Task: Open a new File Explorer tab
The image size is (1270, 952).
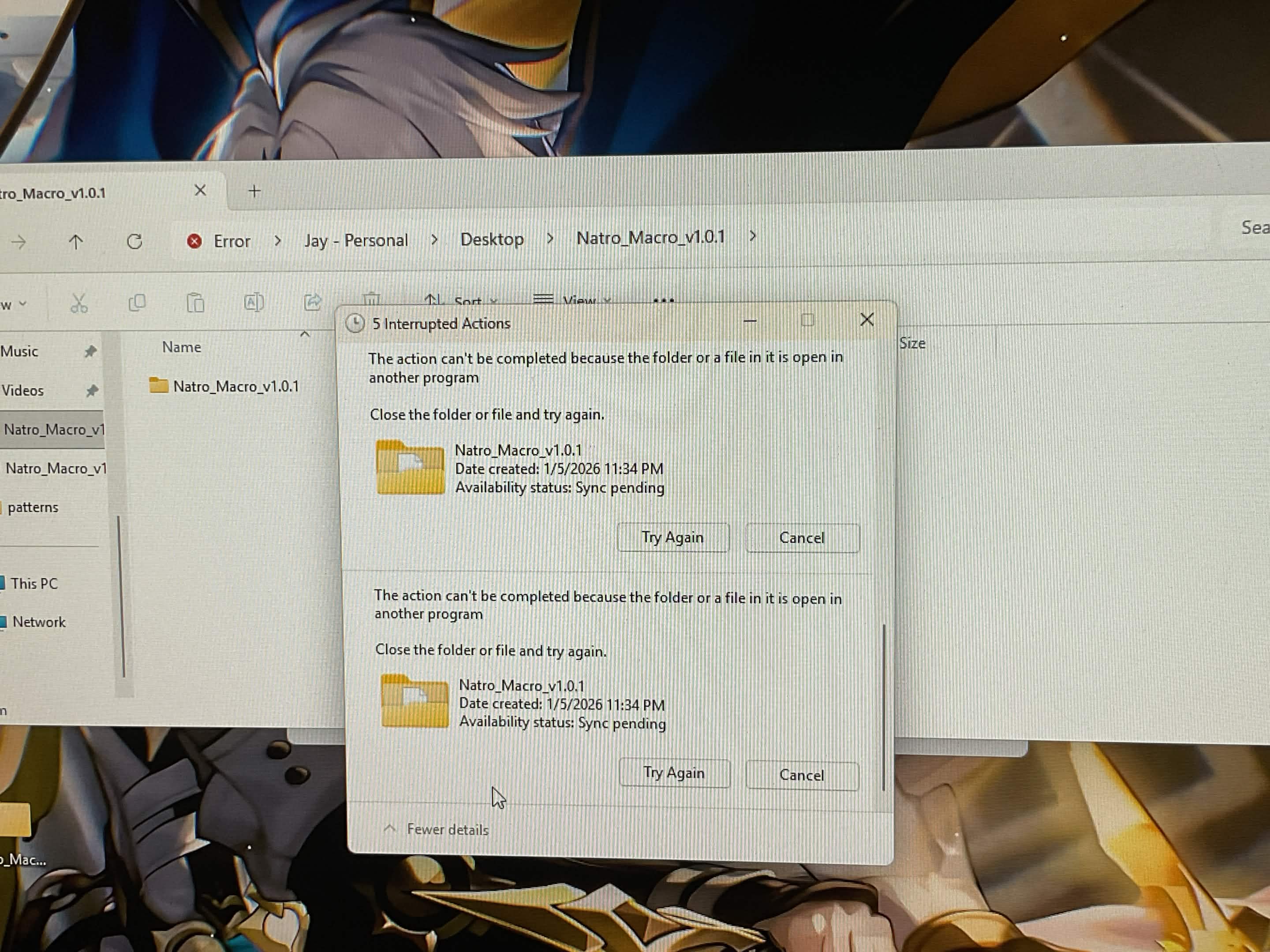Action: [x=254, y=191]
